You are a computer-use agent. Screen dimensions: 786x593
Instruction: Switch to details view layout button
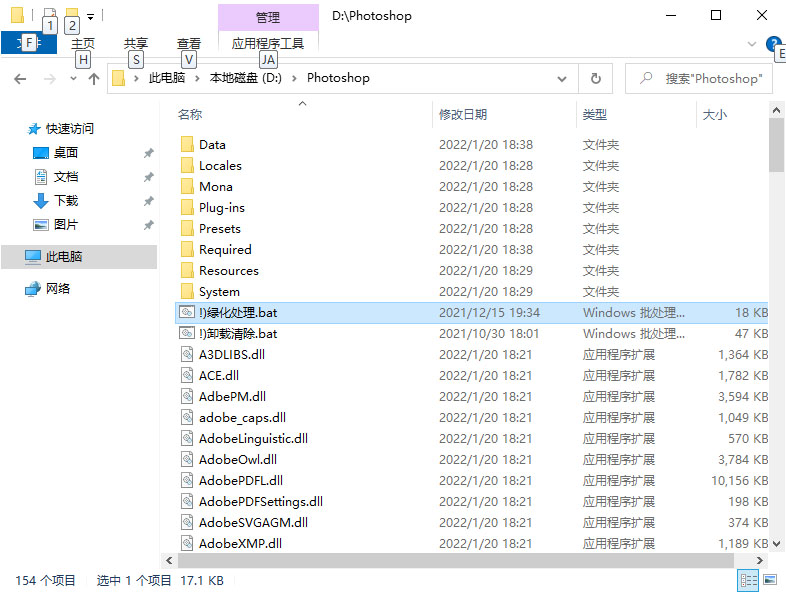click(748, 580)
